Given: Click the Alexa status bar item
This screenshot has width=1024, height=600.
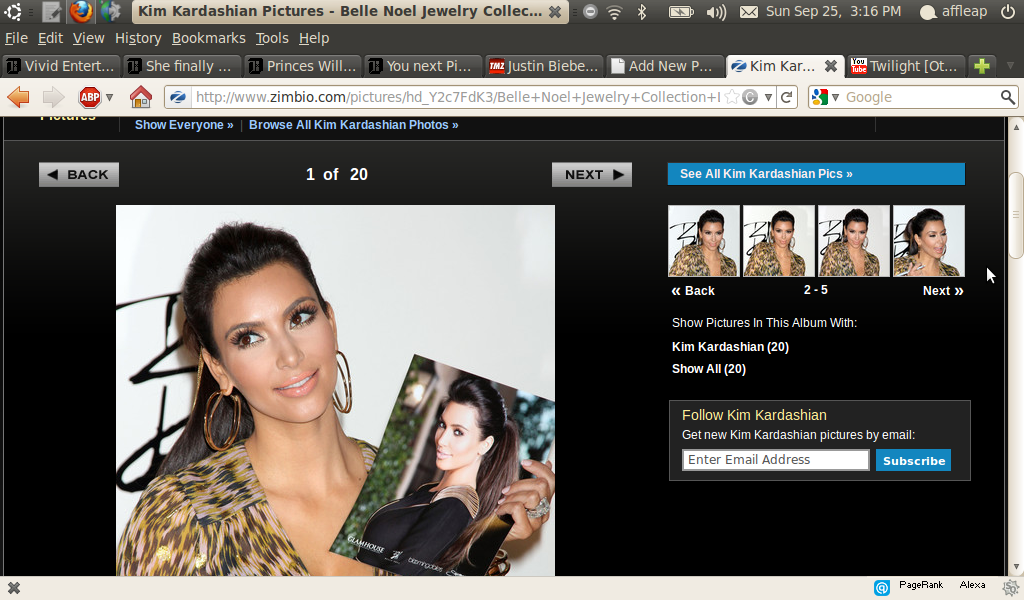Looking at the screenshot, I should 972,585.
